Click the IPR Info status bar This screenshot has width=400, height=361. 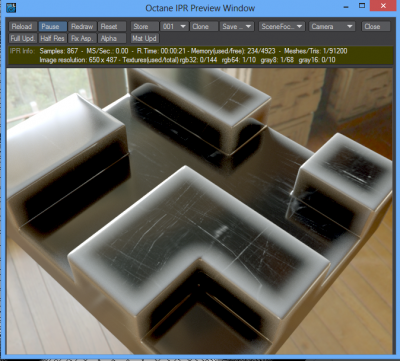[x=199, y=55]
